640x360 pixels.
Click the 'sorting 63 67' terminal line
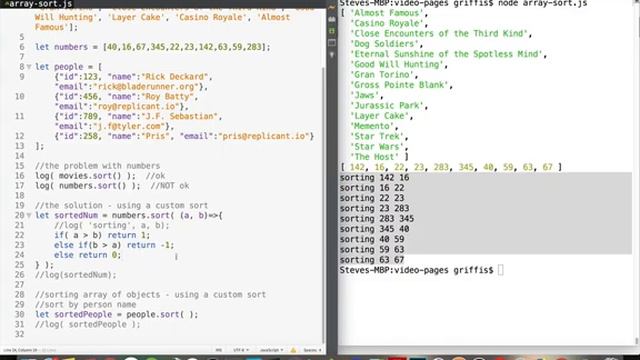[372, 260]
